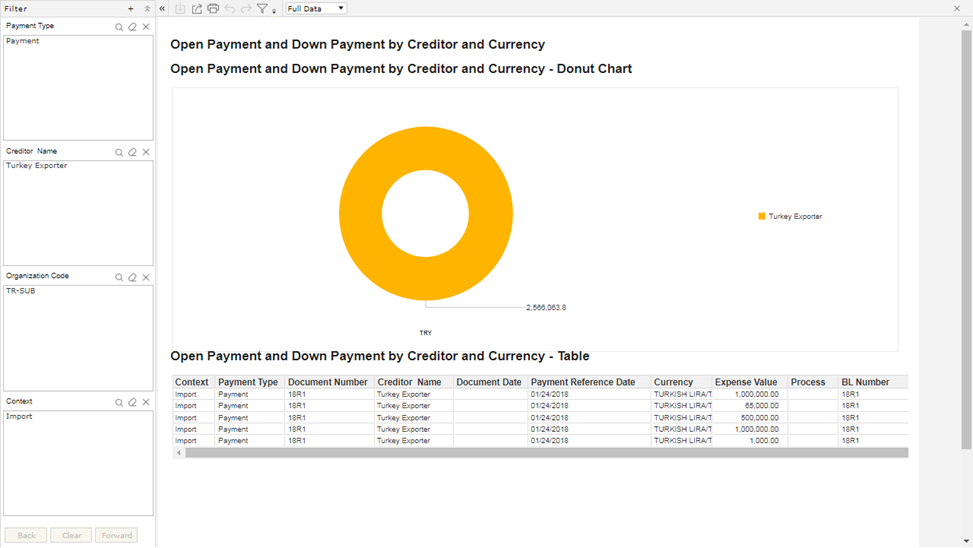
Task: Open the Full Data dropdown
Action: point(315,9)
